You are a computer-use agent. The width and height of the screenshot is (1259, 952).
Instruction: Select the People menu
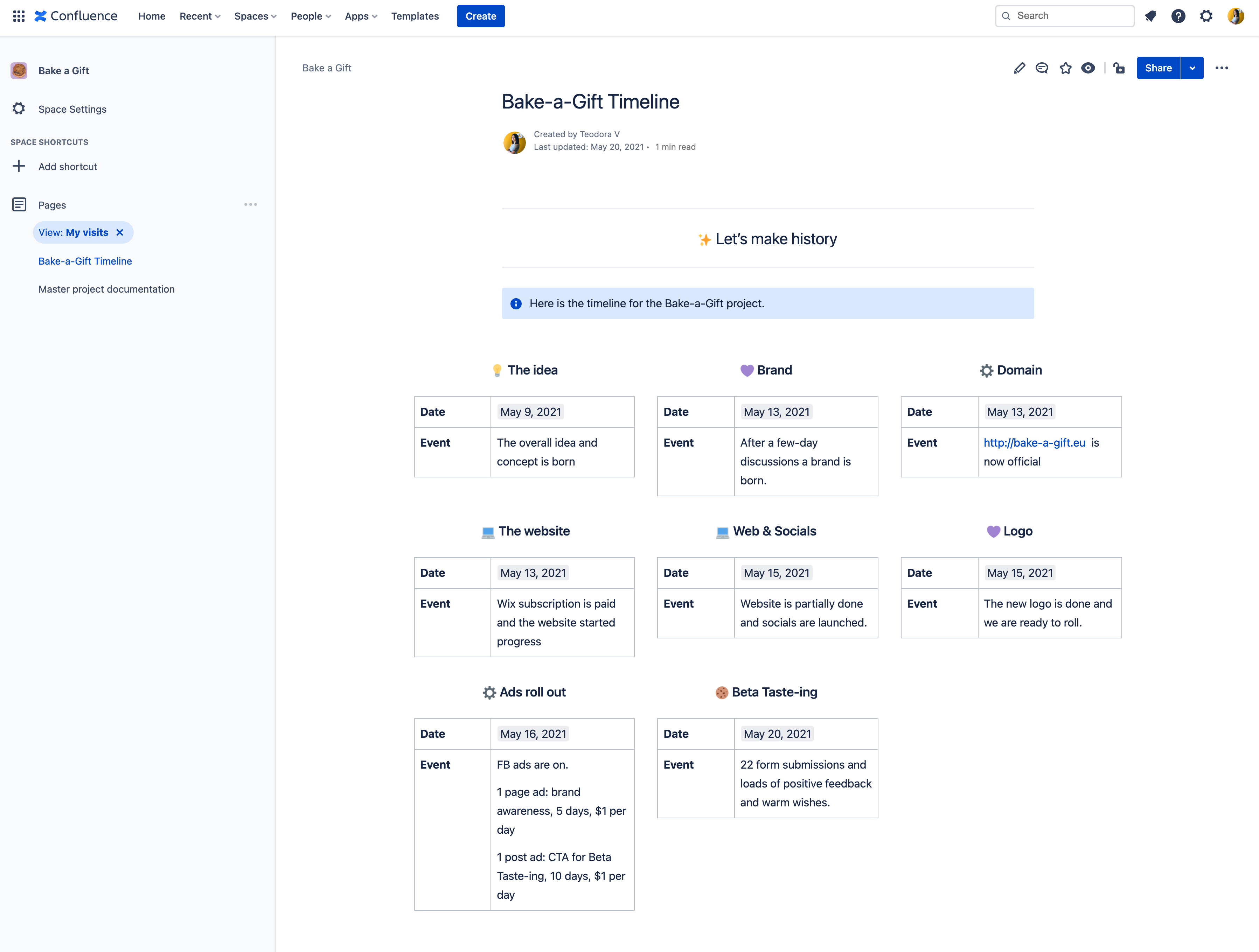[310, 16]
